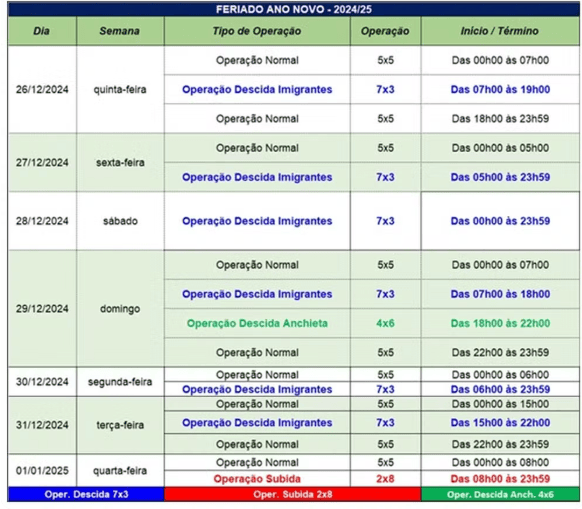Click the green 'Operação Descida Anchieta' cell
The image size is (582, 509).
257,323
